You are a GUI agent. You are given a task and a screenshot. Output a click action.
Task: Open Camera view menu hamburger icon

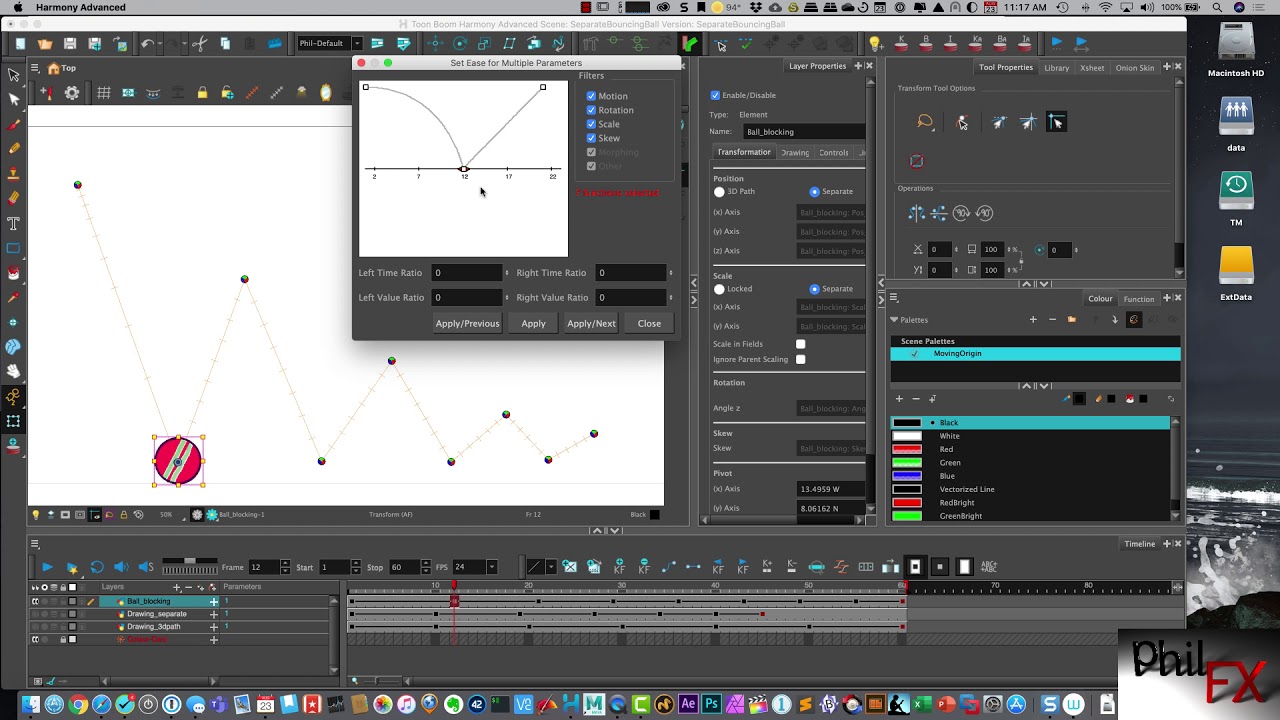coord(35,68)
